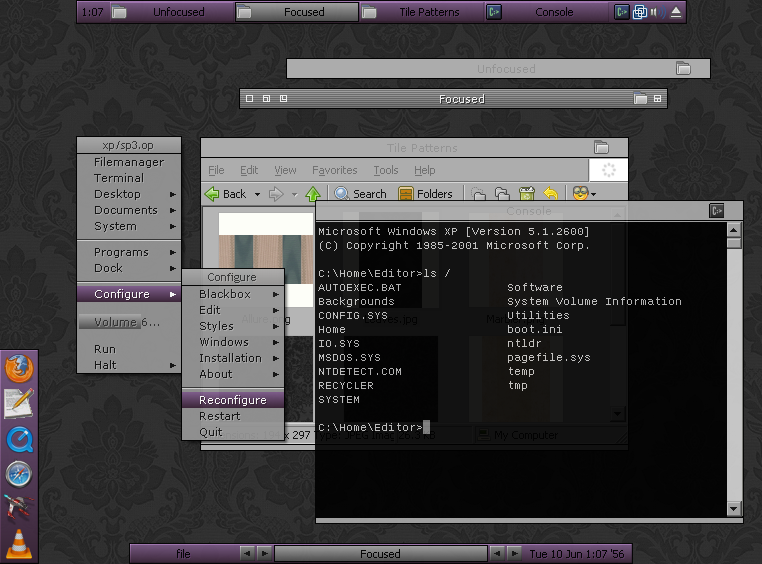Click the yellow Undo arrow icon
The image size is (762, 564).
point(551,194)
